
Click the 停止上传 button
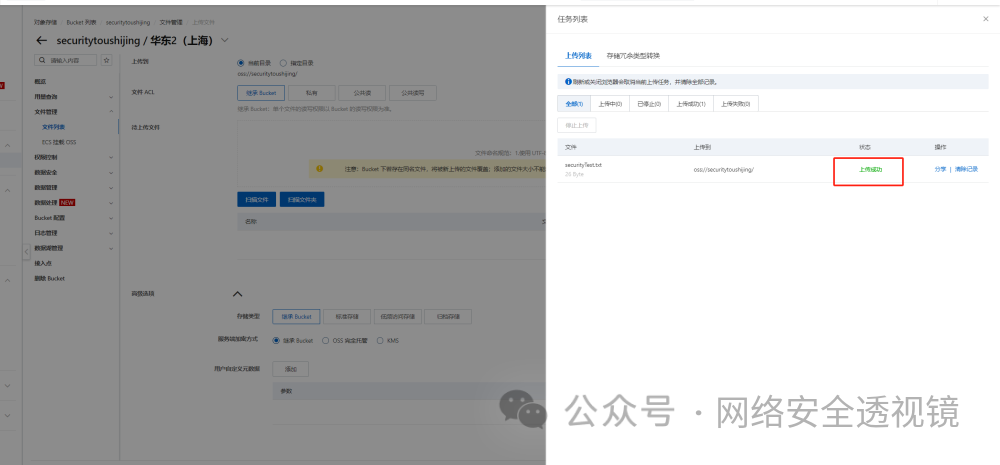pyautogui.click(x=577, y=125)
